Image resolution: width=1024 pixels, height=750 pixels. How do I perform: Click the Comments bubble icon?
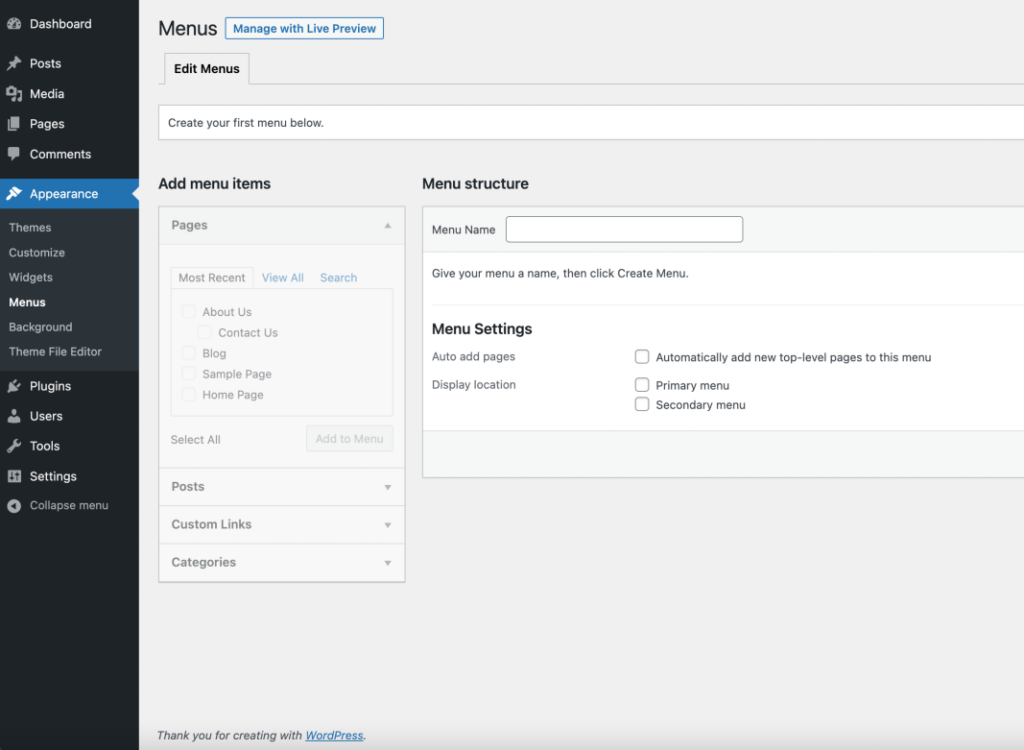[x=14, y=154]
